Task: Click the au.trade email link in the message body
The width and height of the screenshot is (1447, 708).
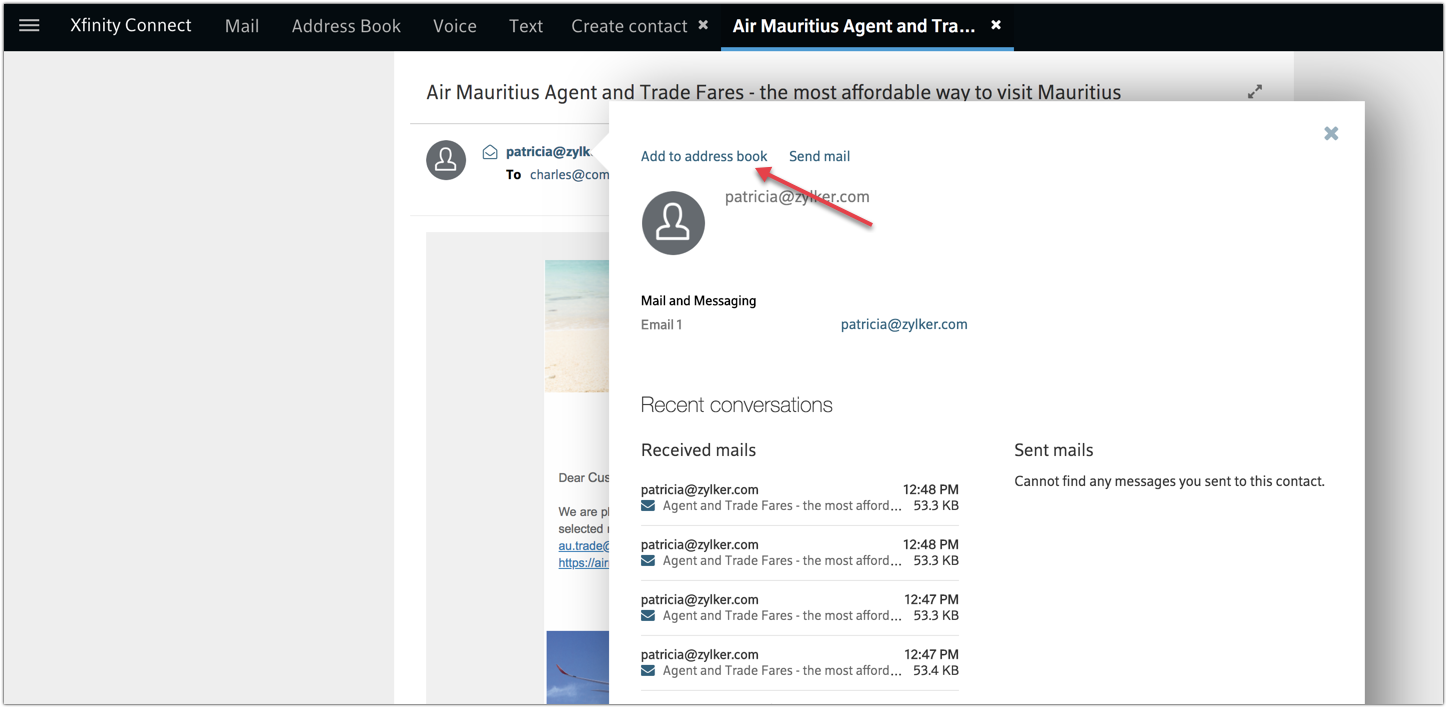Action: tap(583, 546)
